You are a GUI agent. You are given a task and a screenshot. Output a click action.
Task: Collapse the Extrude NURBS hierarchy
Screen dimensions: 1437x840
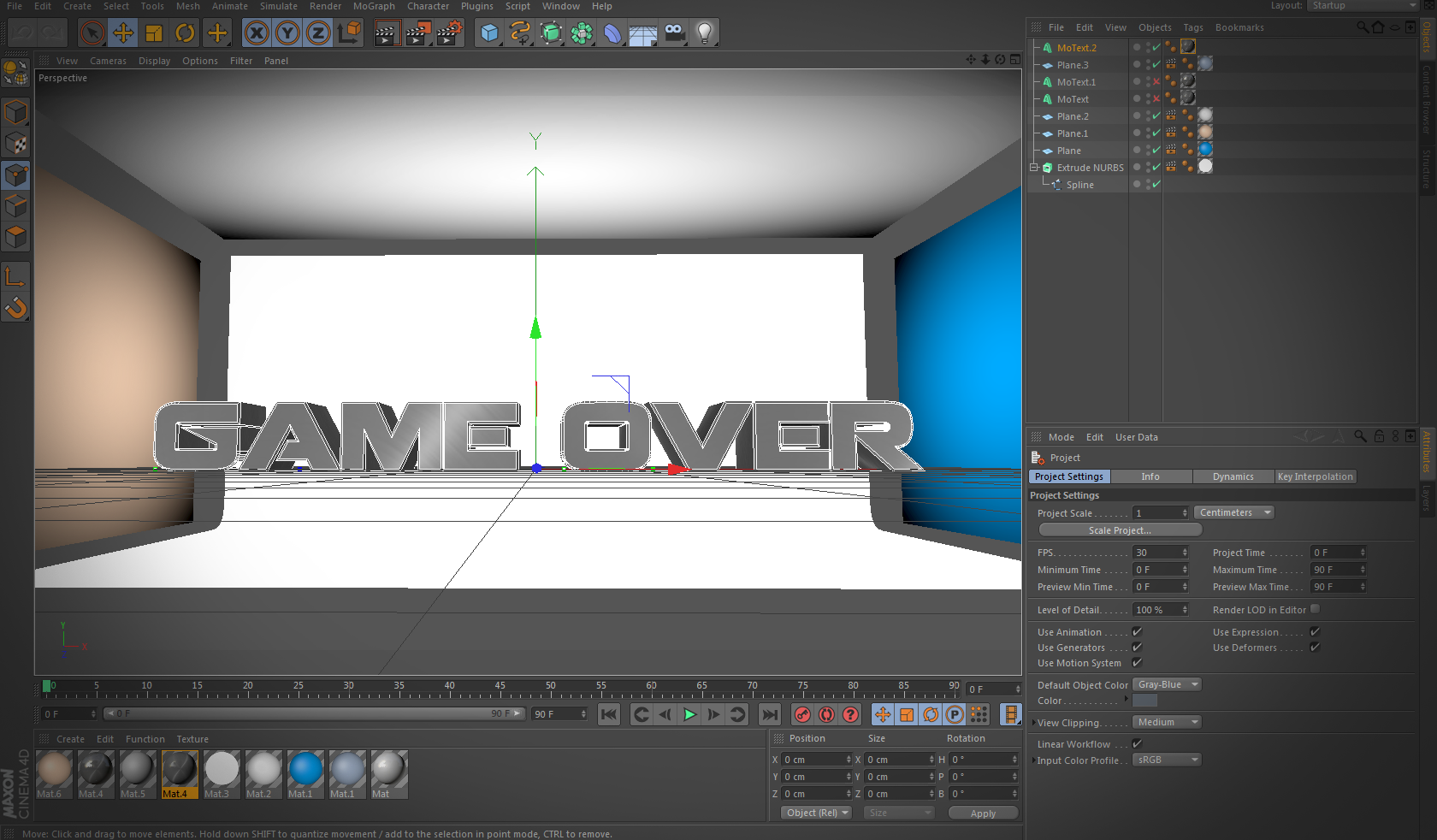tap(1033, 167)
